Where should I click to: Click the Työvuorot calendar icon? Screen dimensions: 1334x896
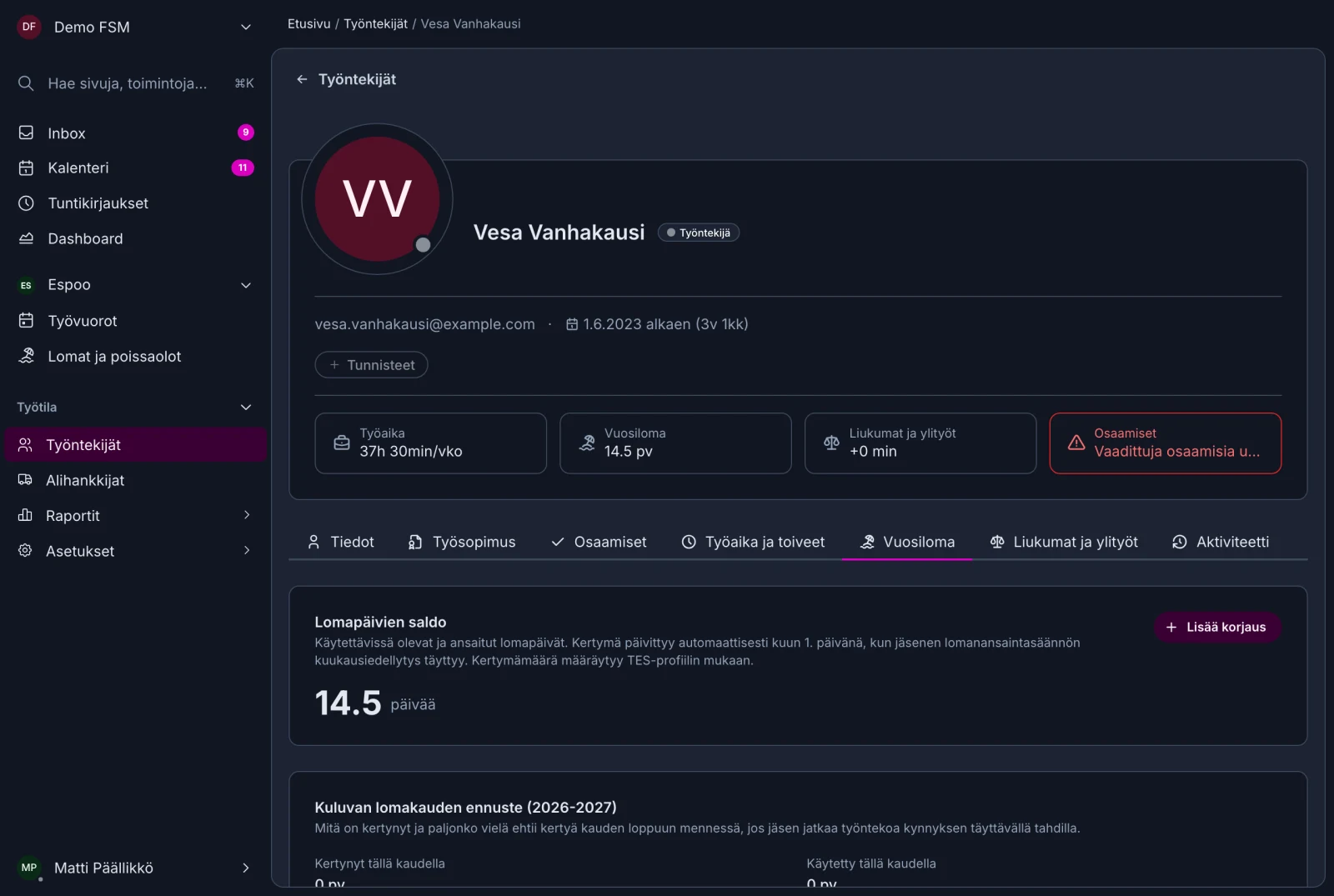(x=26, y=321)
